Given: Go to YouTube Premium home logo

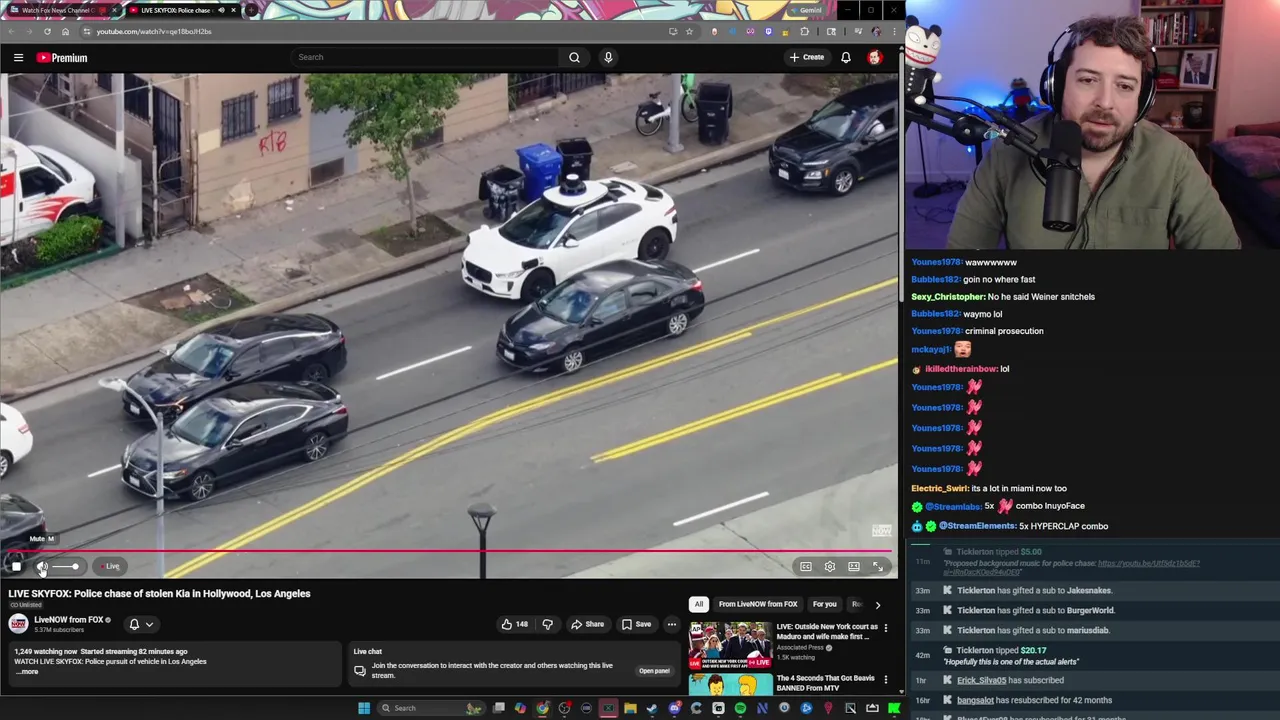Looking at the screenshot, I should pos(62,58).
